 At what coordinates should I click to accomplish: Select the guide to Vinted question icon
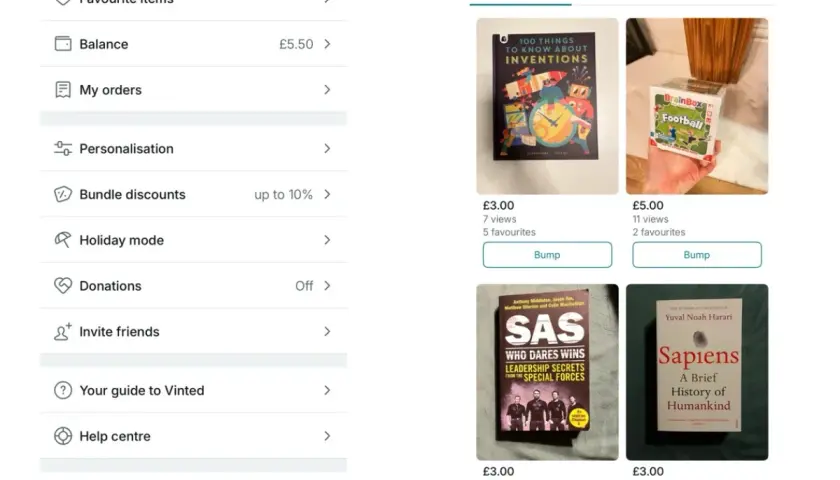63,390
